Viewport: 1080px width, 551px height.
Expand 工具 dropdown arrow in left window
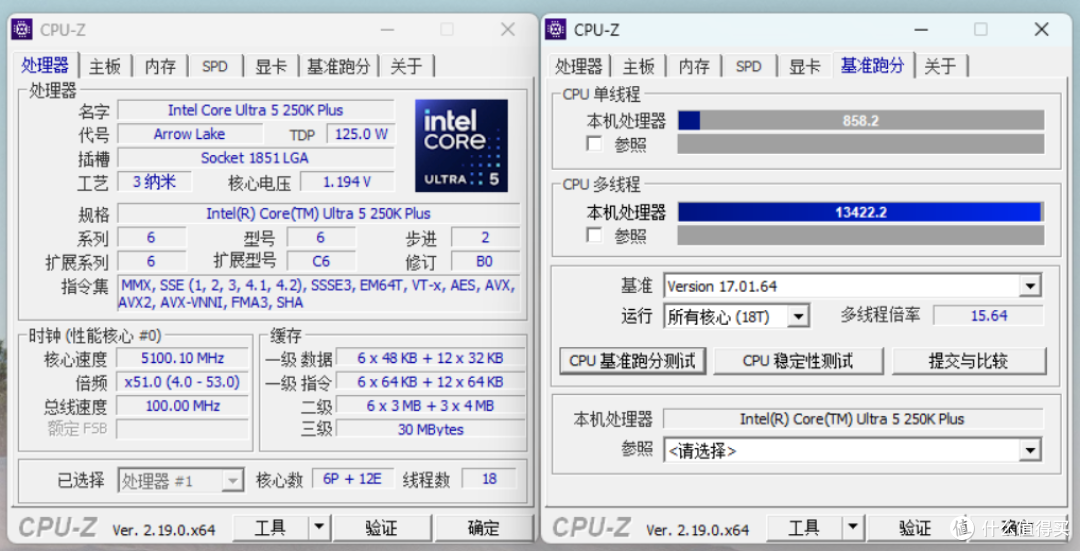pyautogui.click(x=318, y=528)
